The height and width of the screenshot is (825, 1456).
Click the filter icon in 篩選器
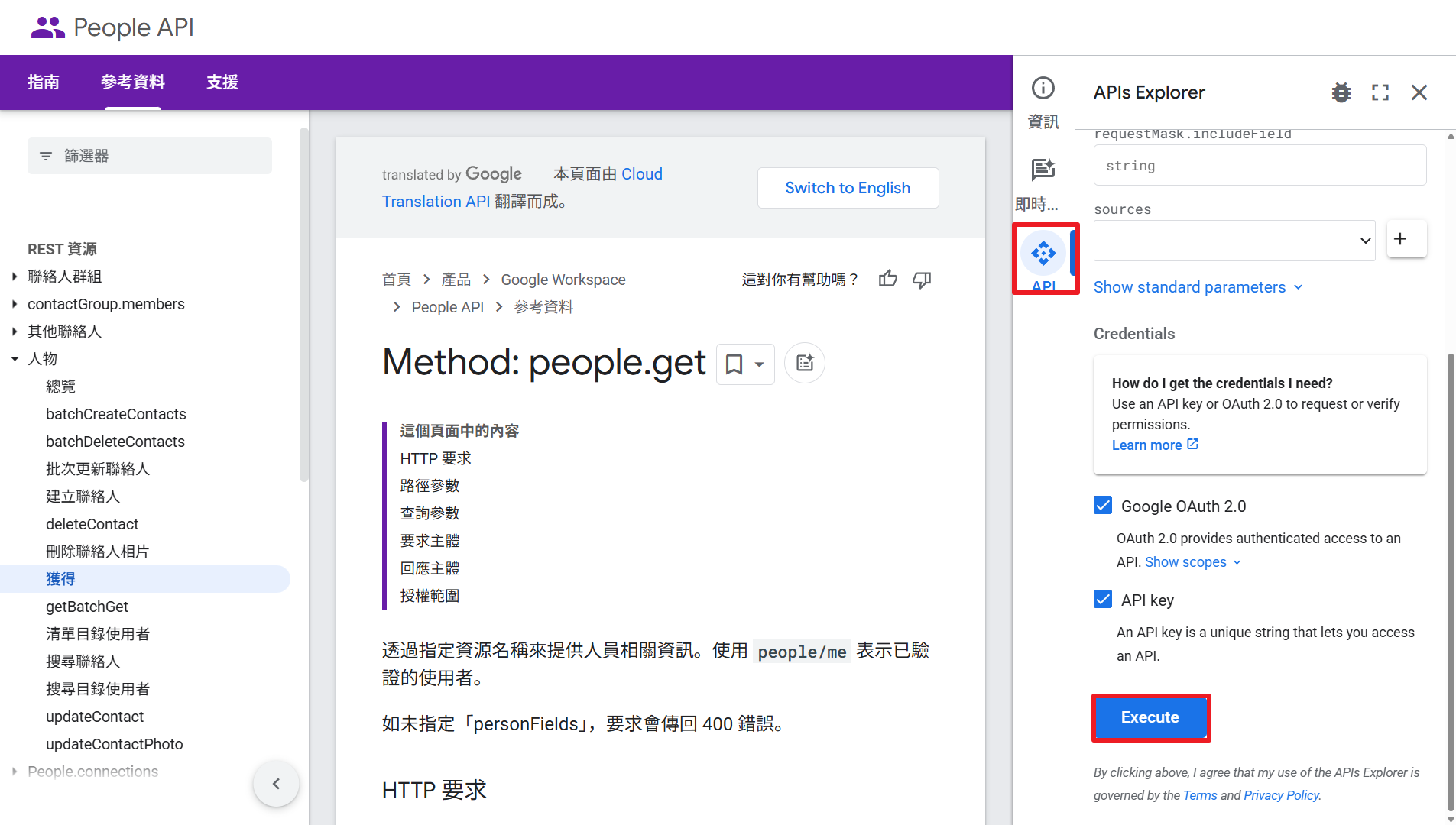click(46, 156)
